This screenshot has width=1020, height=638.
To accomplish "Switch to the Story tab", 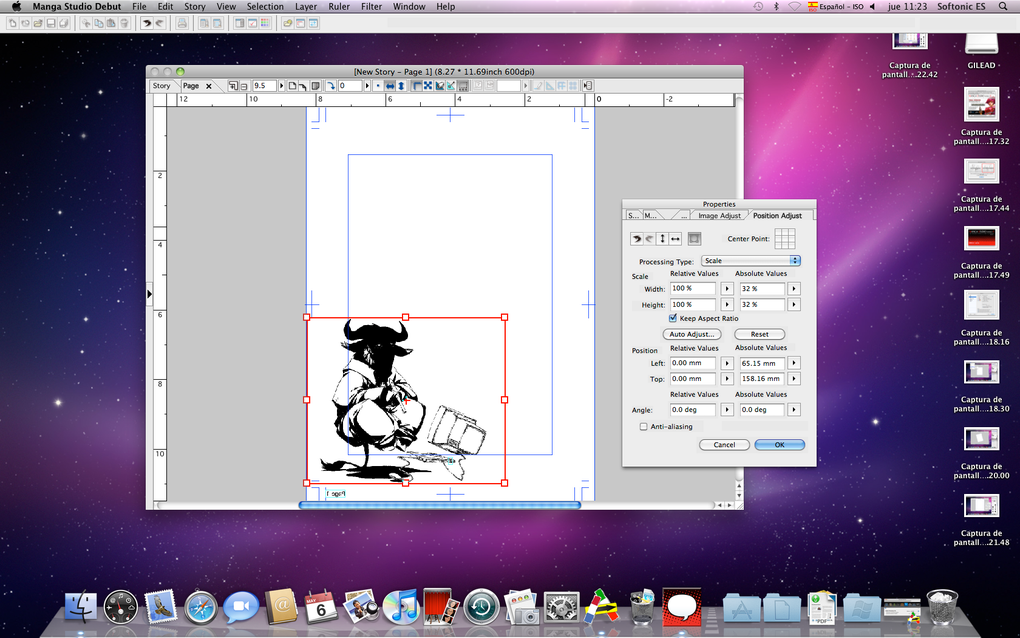I will tap(161, 86).
